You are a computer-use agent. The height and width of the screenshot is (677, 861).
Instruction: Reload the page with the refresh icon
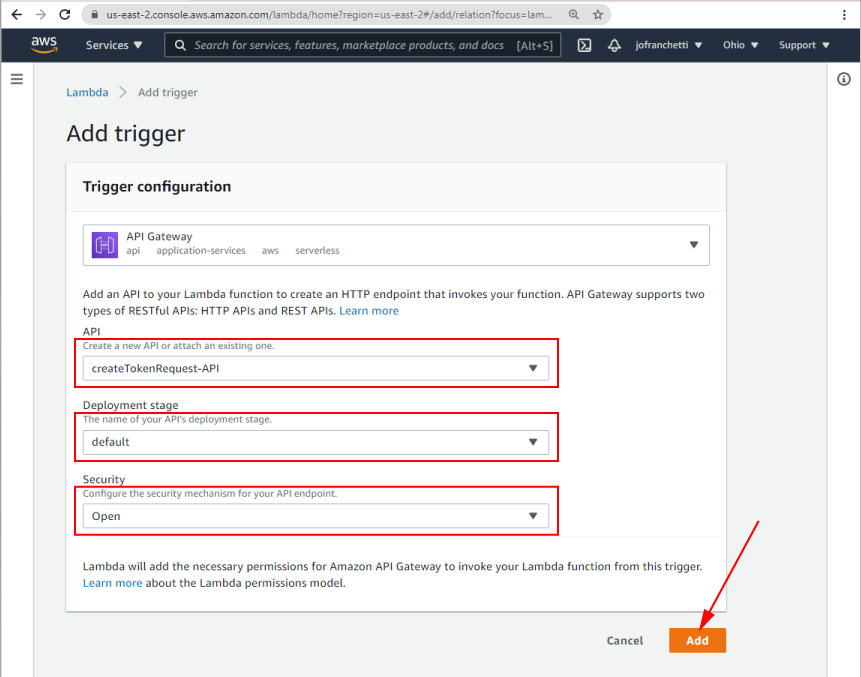(x=64, y=15)
